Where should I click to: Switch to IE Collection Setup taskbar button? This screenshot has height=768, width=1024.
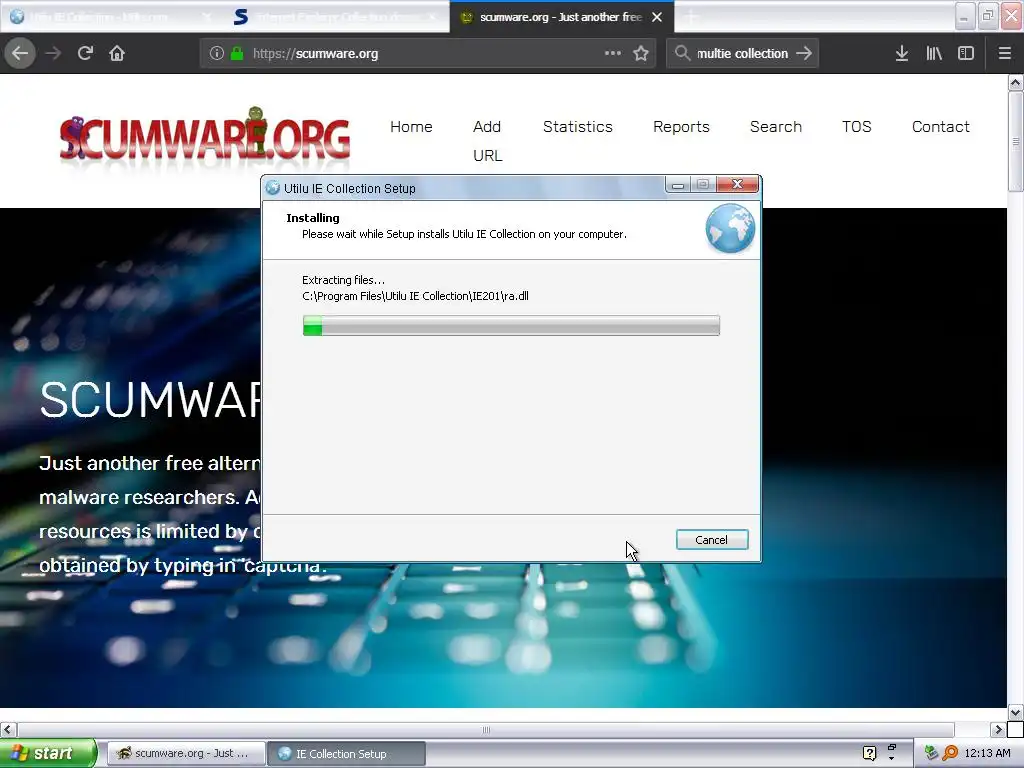pyautogui.click(x=347, y=753)
